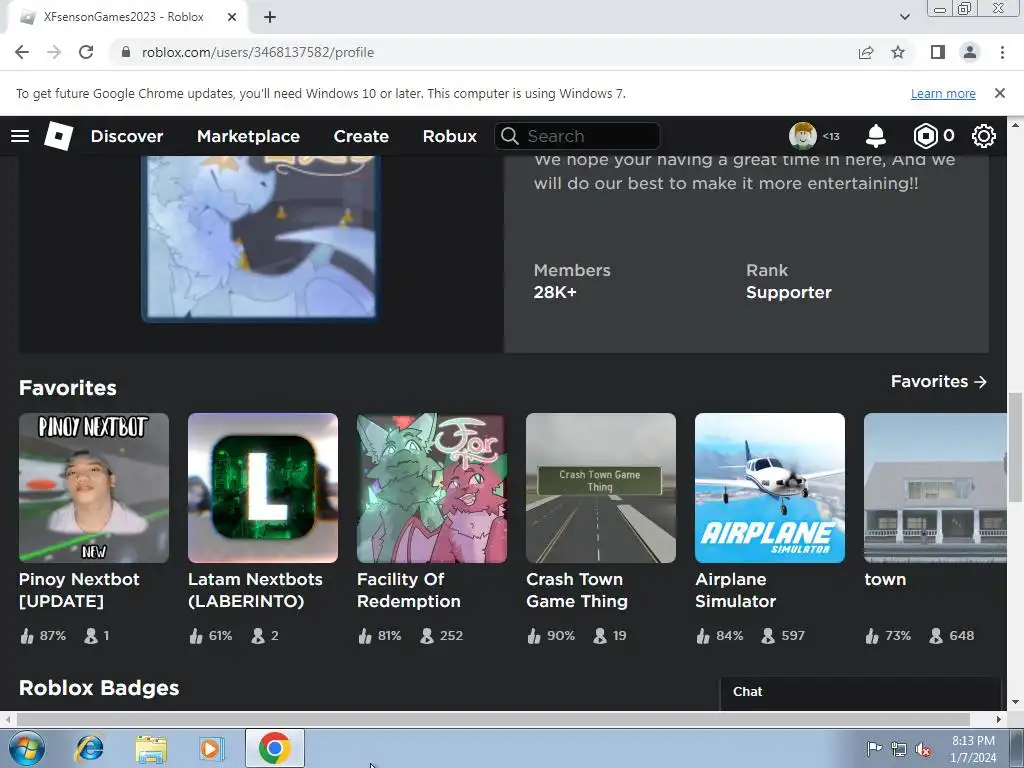The image size is (1024, 768).
Task: Open the Chat panel
Action: 860,692
